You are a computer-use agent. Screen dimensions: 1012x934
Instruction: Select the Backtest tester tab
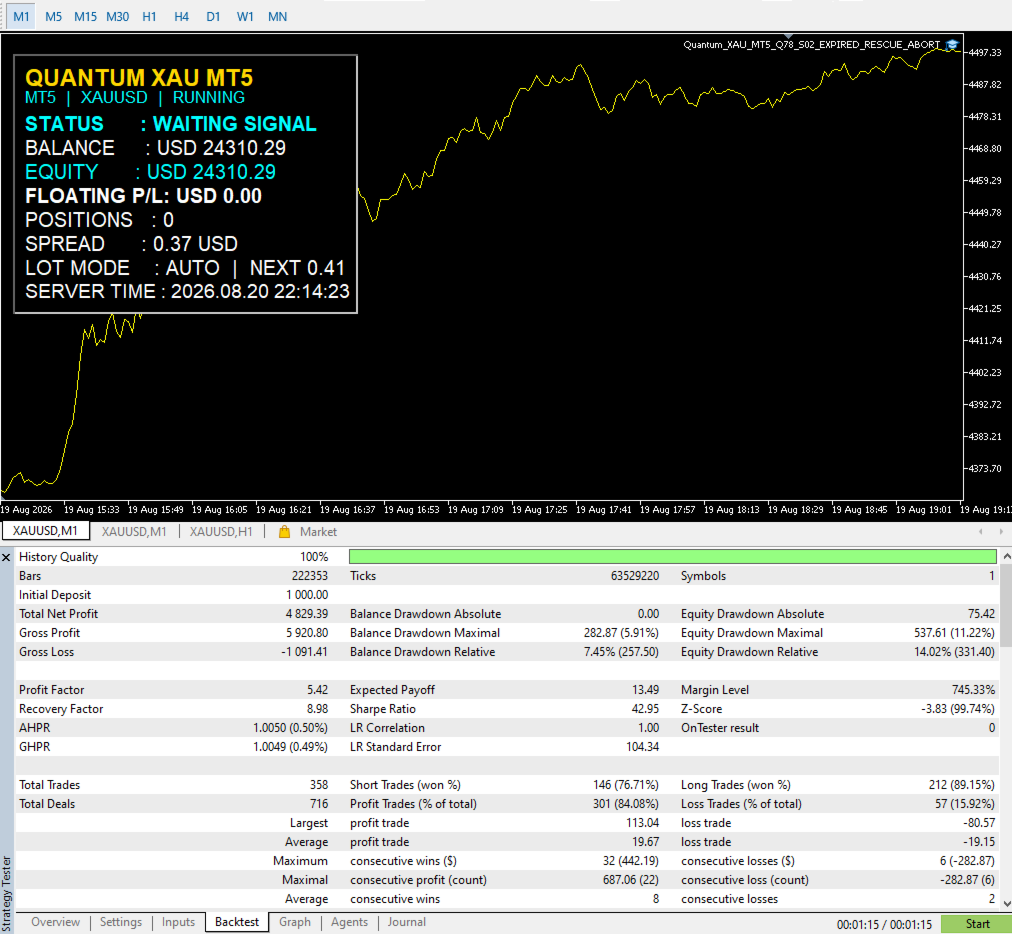coord(237,922)
